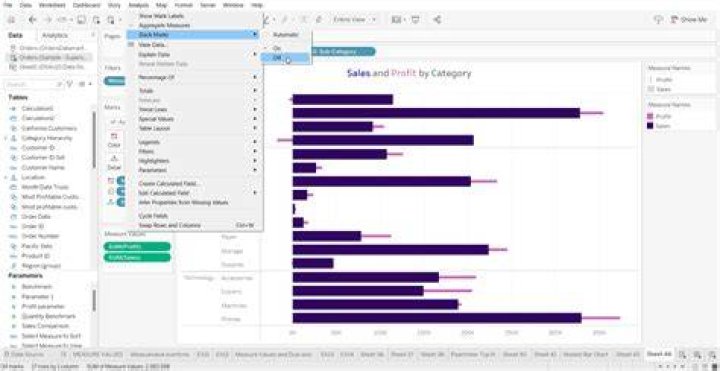Click the data pane search field
The width and height of the screenshot is (720, 371).
click(x=34, y=84)
